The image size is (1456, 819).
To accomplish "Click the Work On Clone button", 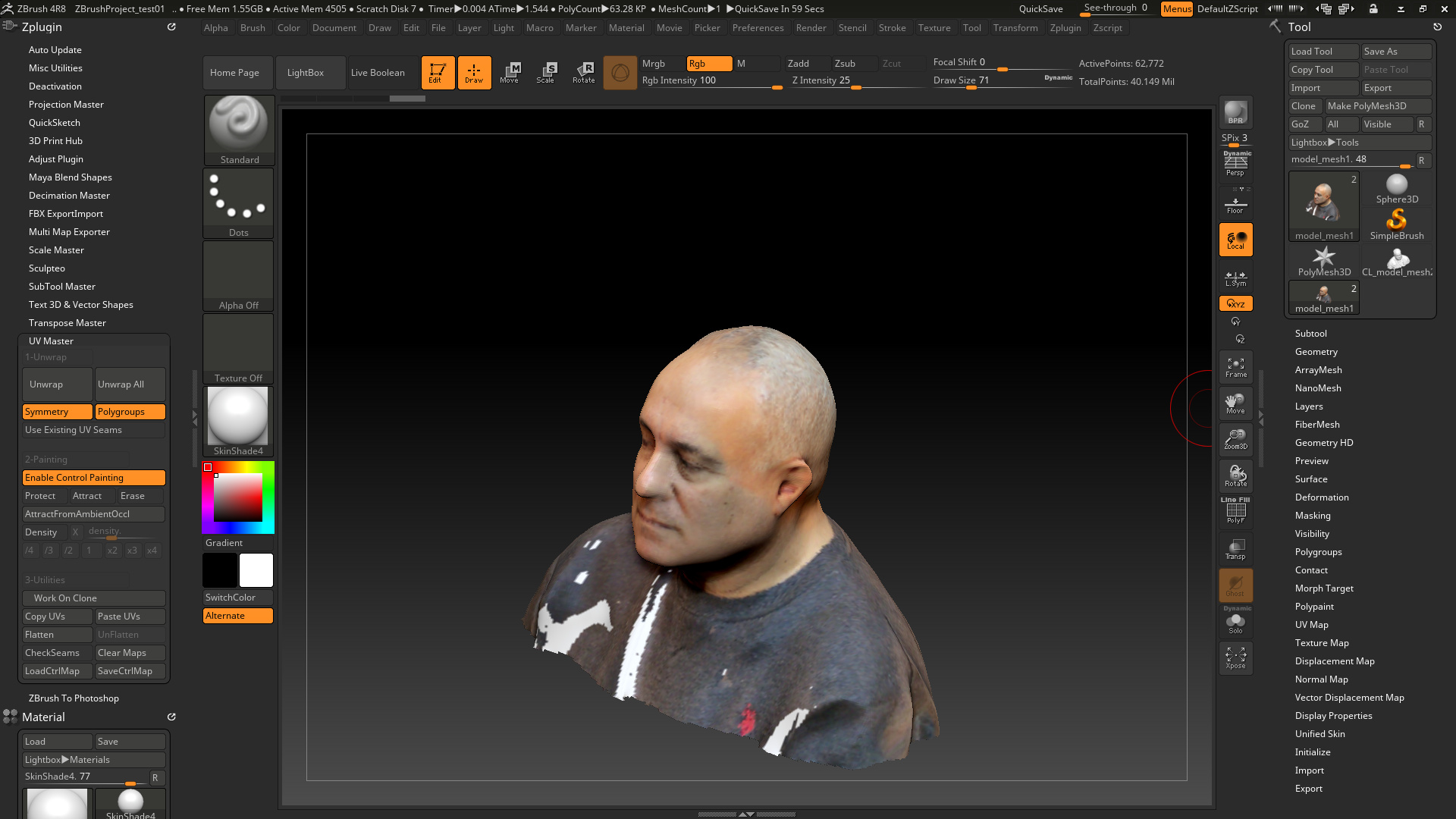I will point(94,598).
